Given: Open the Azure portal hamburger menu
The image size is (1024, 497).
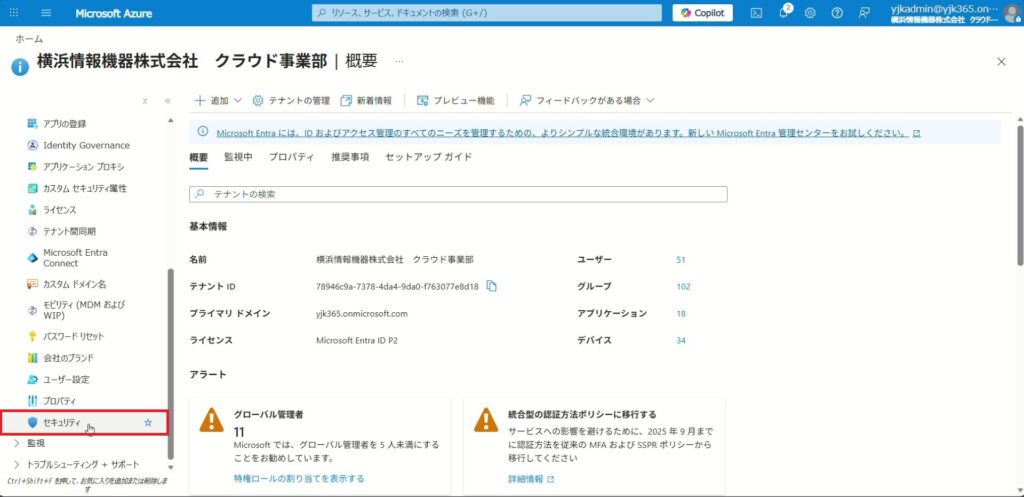Looking at the screenshot, I should pyautogui.click(x=46, y=13).
